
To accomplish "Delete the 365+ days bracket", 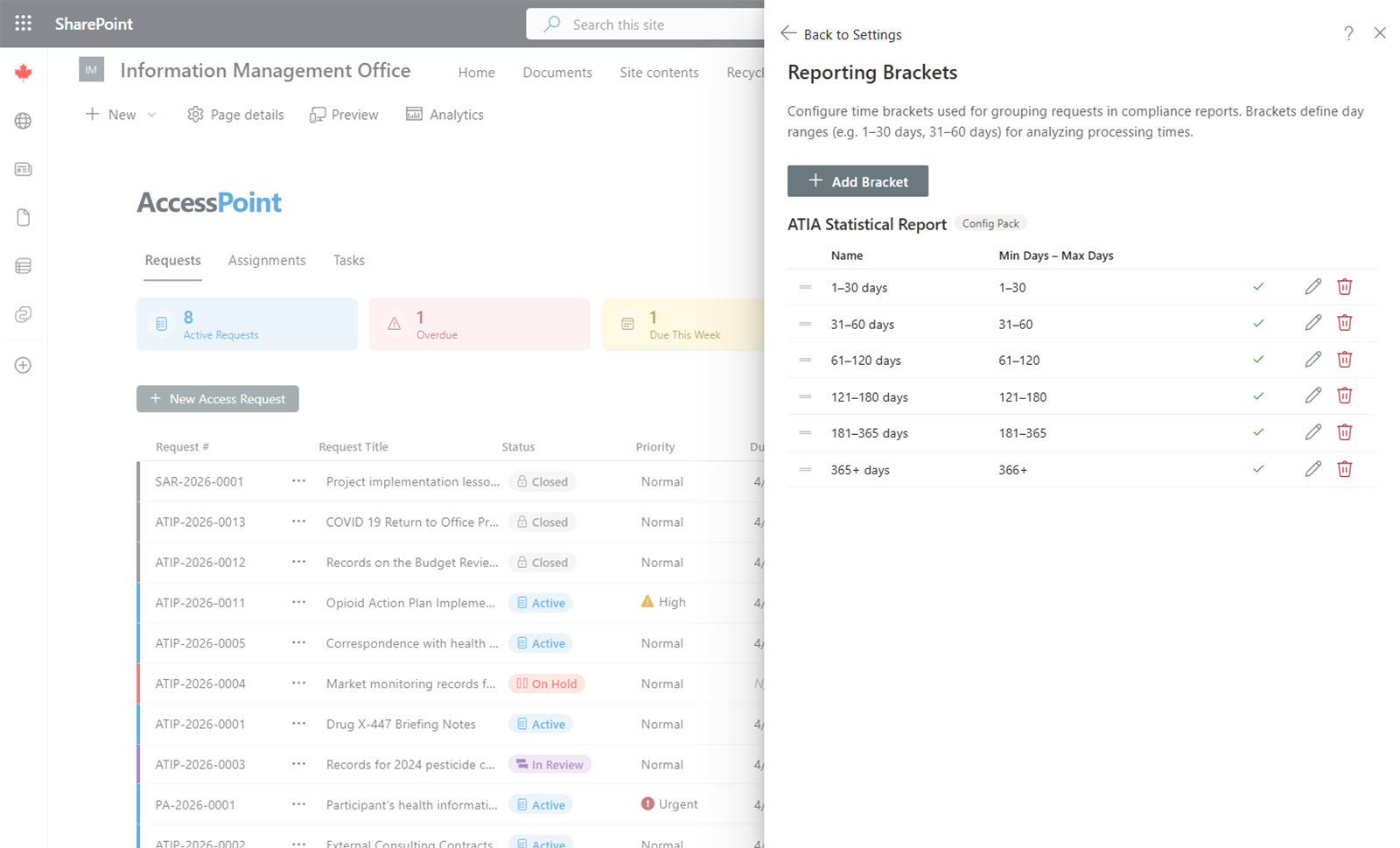I will point(1344,468).
